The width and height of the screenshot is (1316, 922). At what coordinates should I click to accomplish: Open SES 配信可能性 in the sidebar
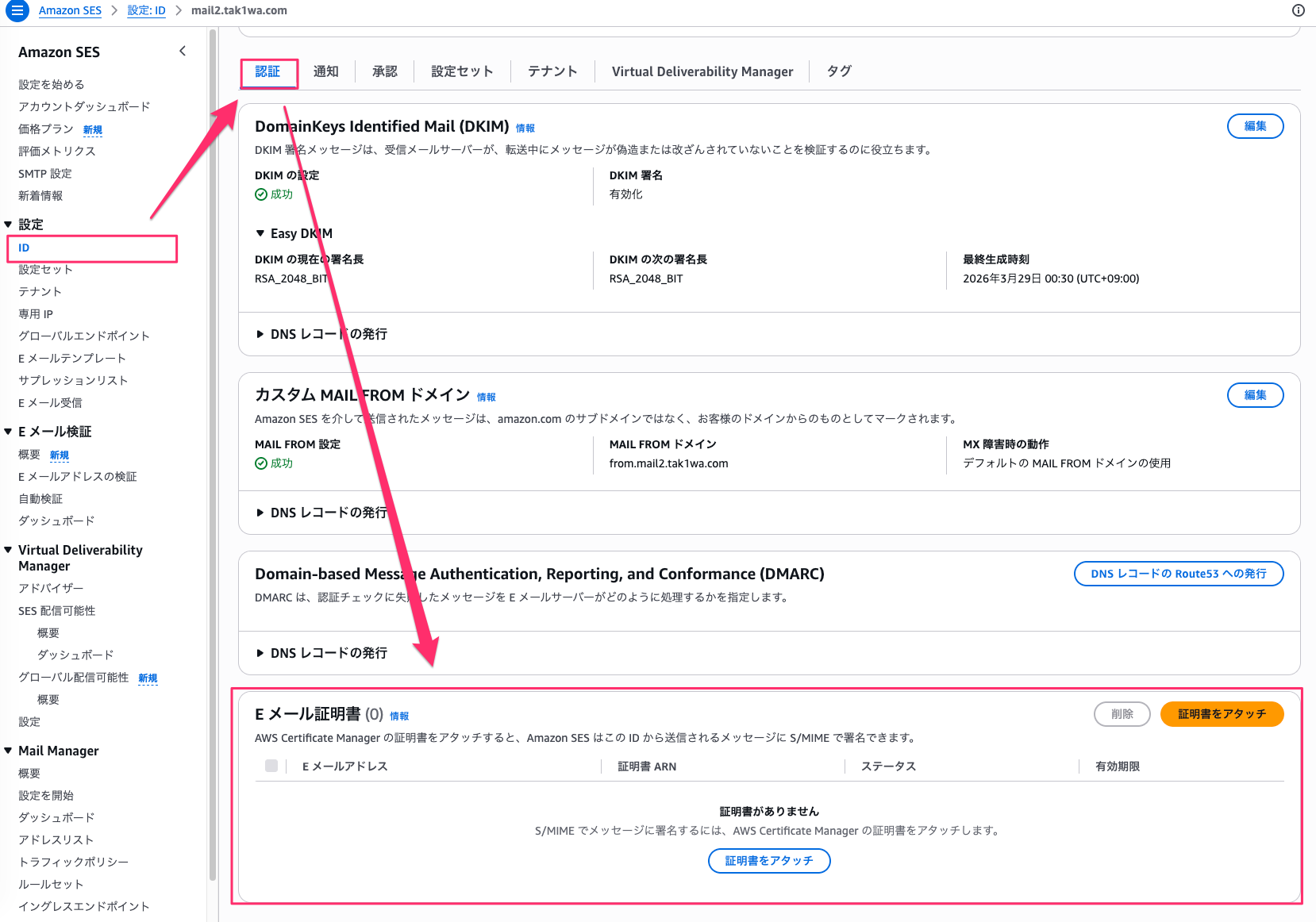tap(57, 610)
